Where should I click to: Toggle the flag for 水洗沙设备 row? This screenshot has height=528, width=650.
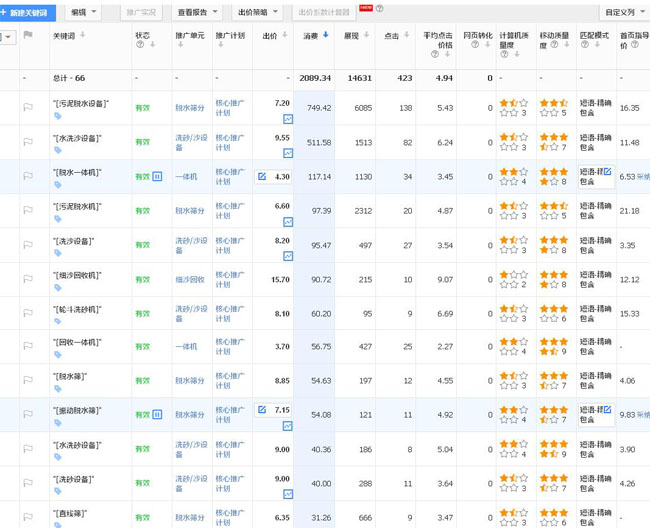(28, 142)
